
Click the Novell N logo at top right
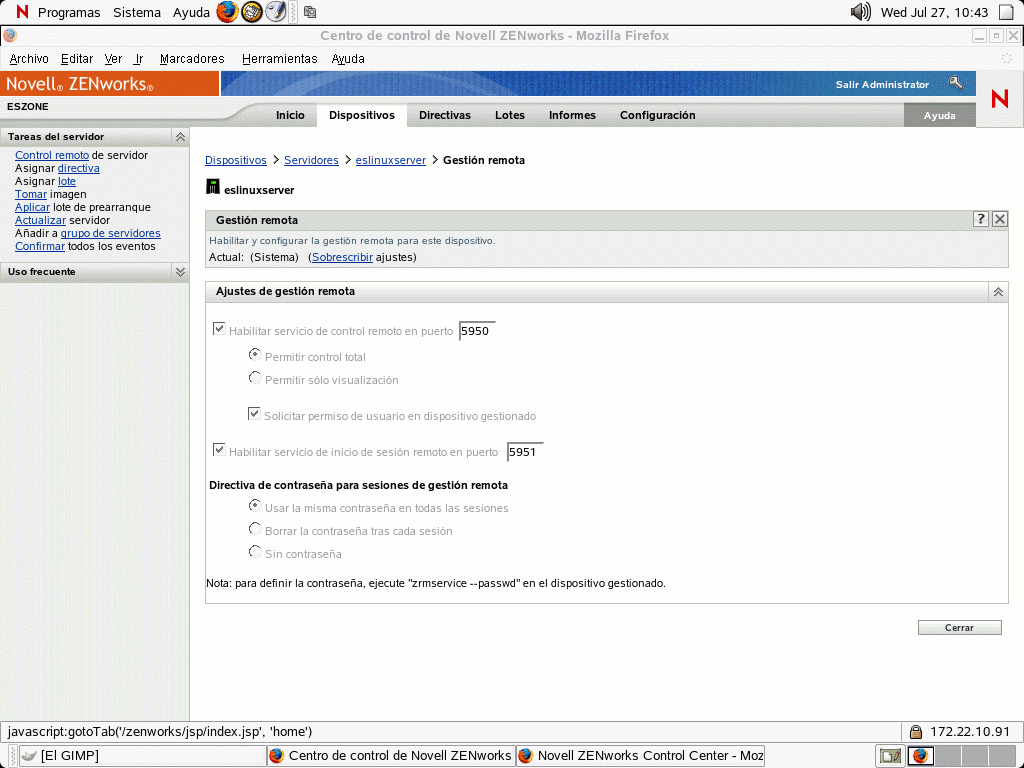point(999,99)
